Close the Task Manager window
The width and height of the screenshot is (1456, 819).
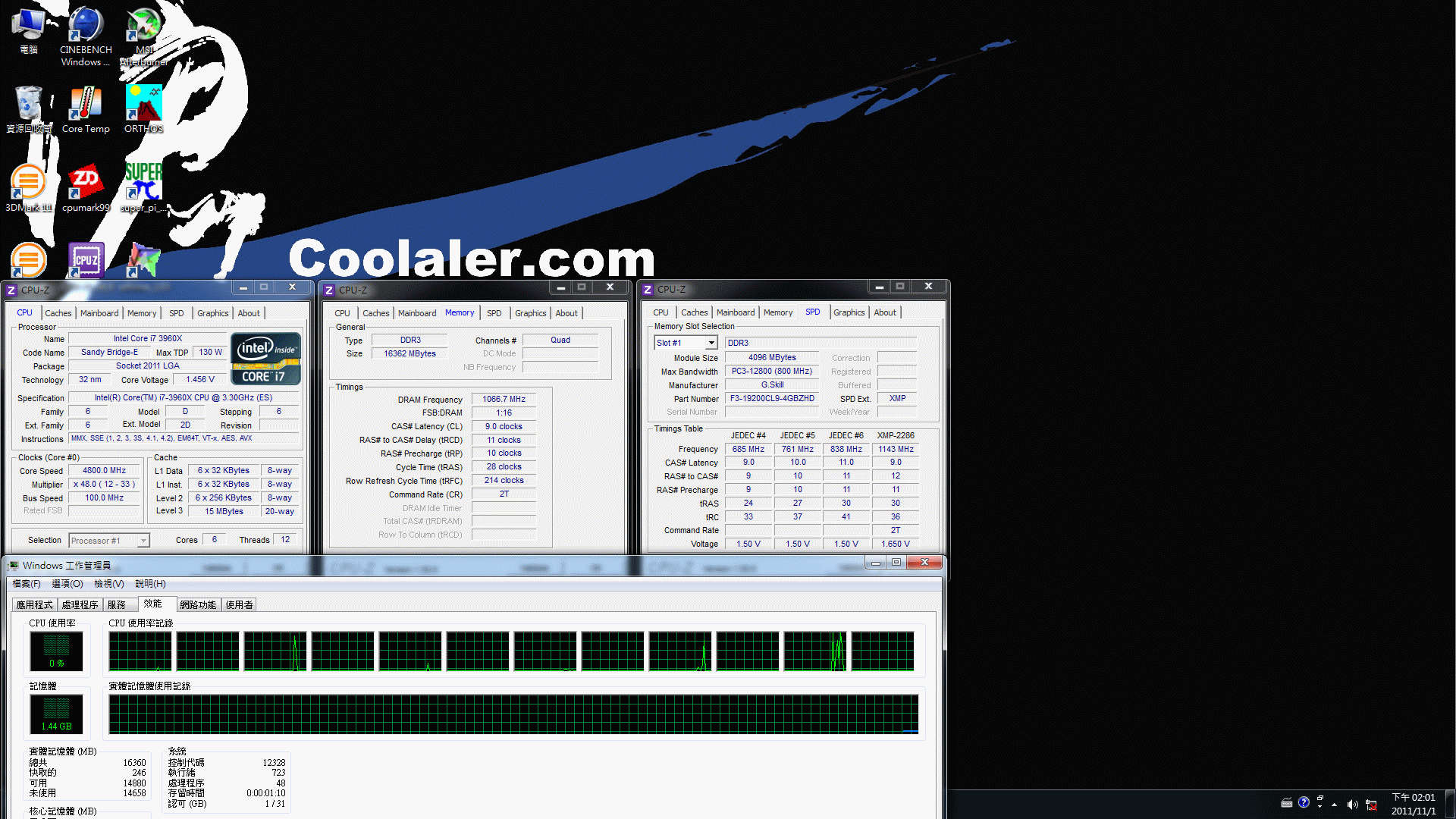pos(924,563)
